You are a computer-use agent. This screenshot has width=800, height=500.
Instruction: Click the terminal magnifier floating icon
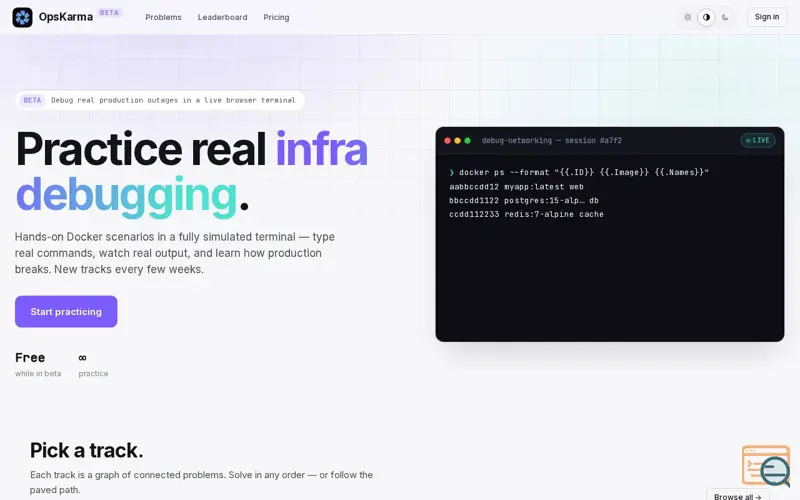(766, 465)
